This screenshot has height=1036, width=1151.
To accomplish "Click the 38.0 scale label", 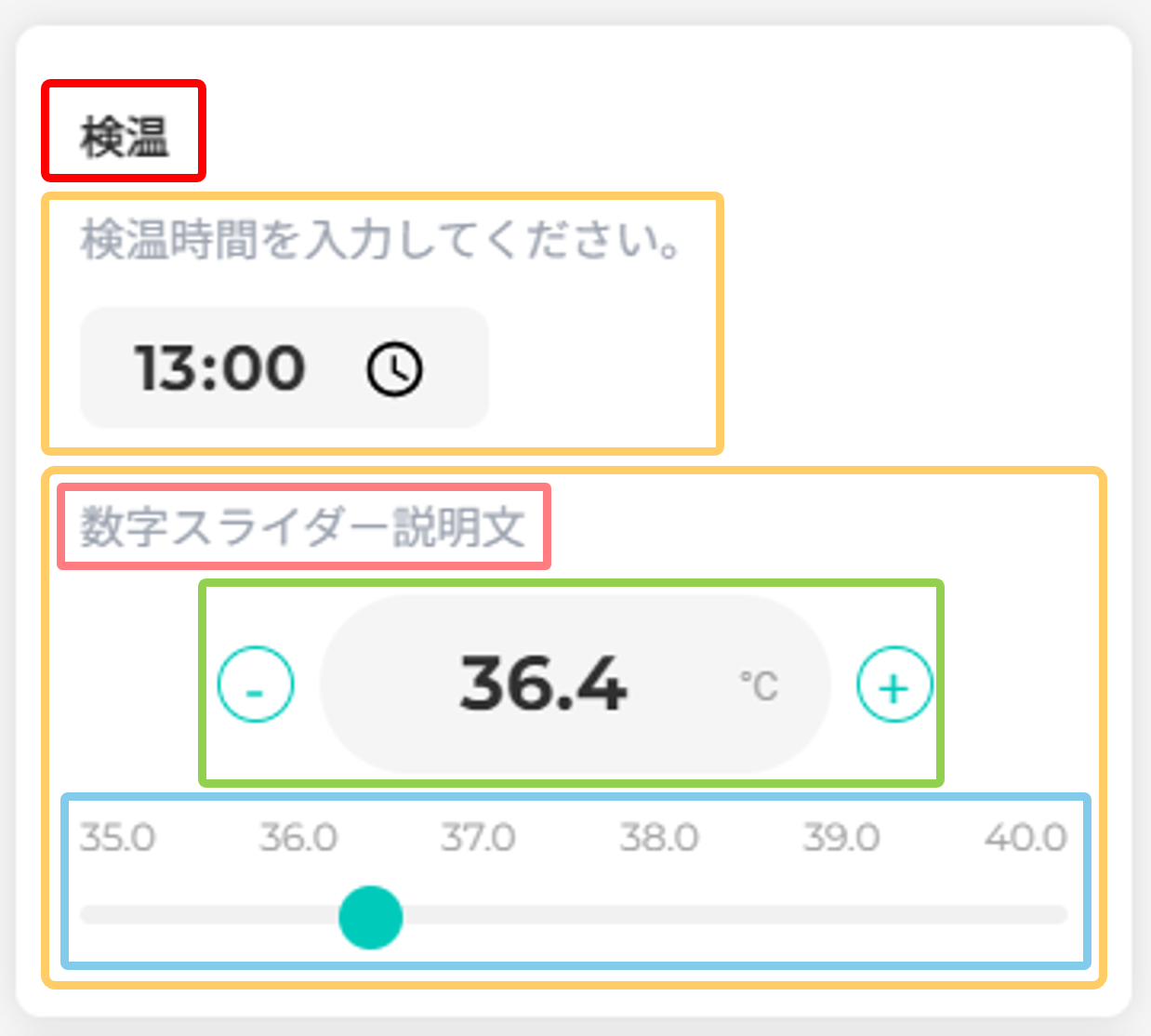I will (x=659, y=838).
